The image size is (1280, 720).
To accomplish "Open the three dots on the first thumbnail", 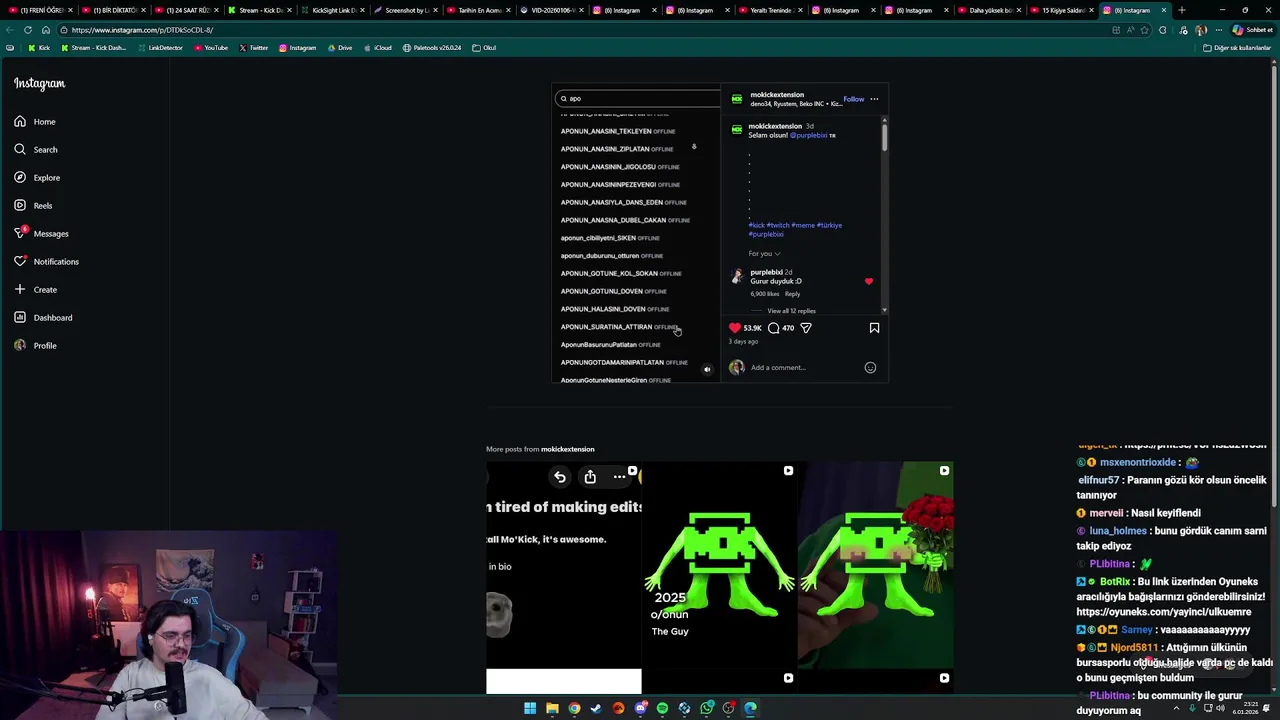I will click(619, 477).
